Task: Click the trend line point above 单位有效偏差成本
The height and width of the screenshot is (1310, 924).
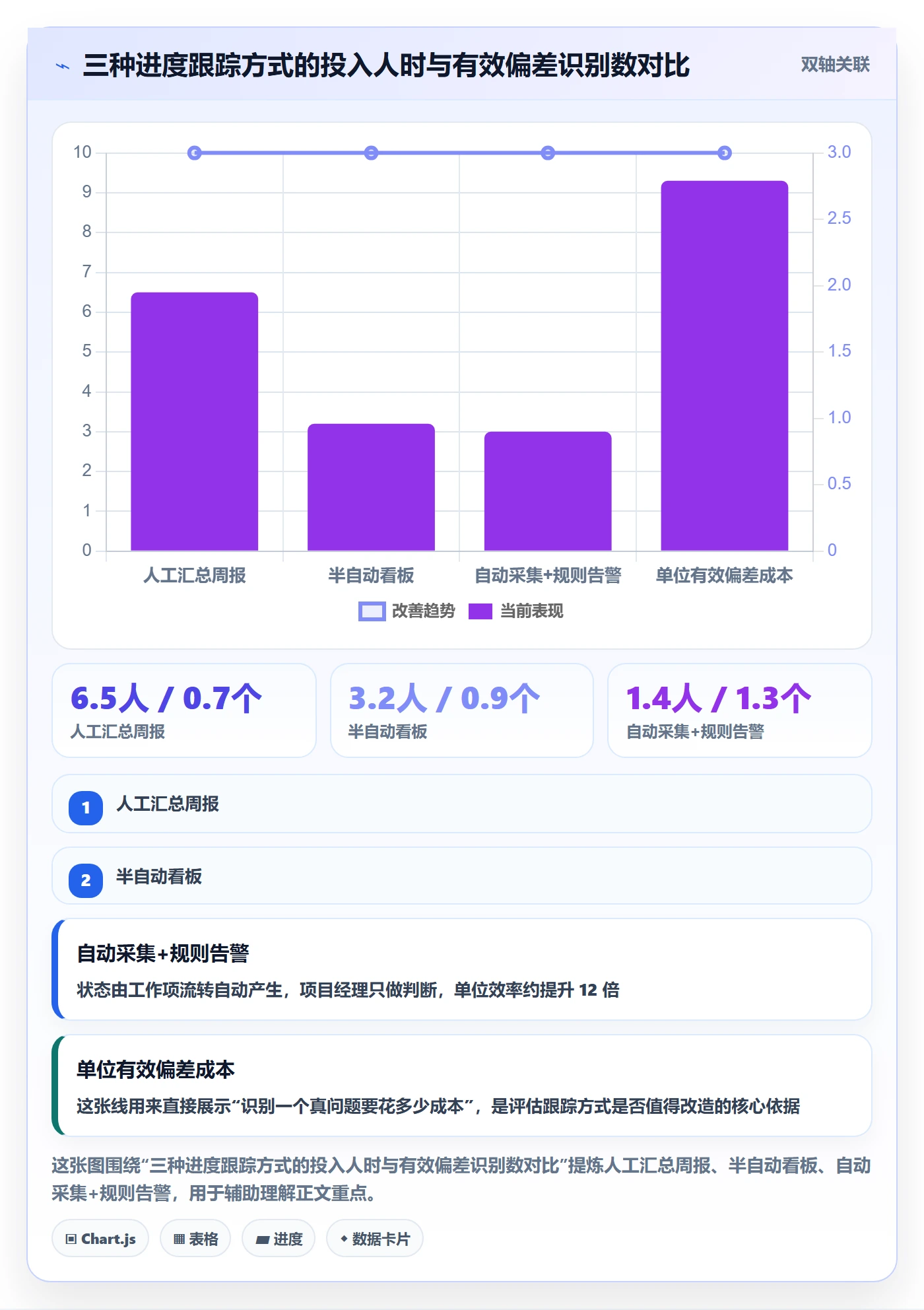Action: point(725,153)
